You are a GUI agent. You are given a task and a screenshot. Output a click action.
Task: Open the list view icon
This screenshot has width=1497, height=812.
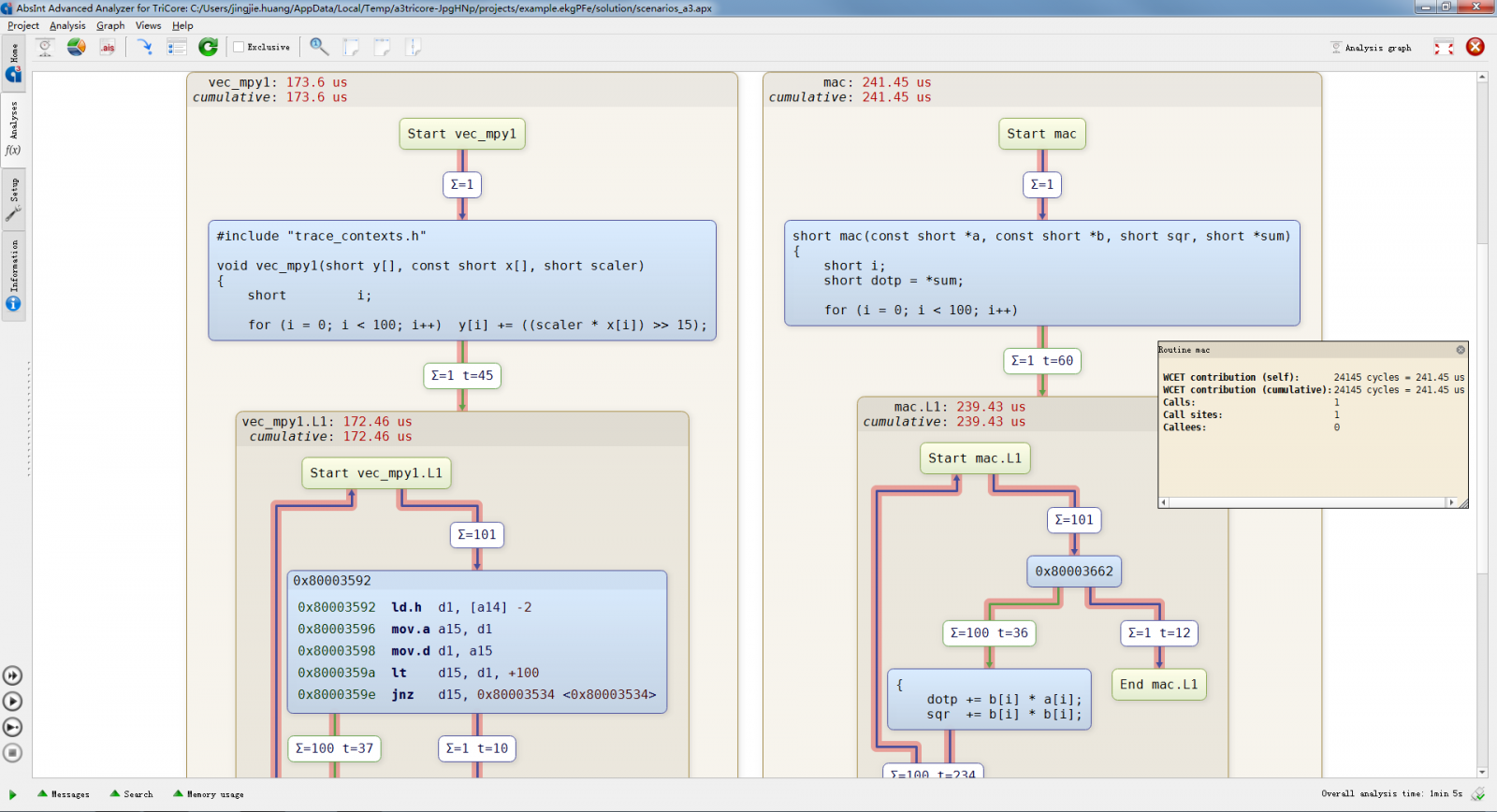click(x=177, y=47)
